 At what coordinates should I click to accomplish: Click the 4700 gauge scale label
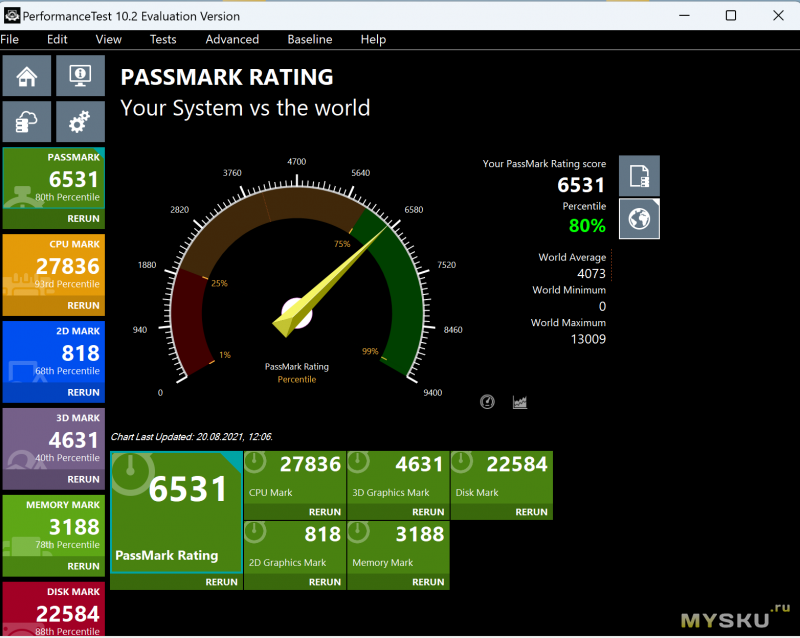click(296, 162)
